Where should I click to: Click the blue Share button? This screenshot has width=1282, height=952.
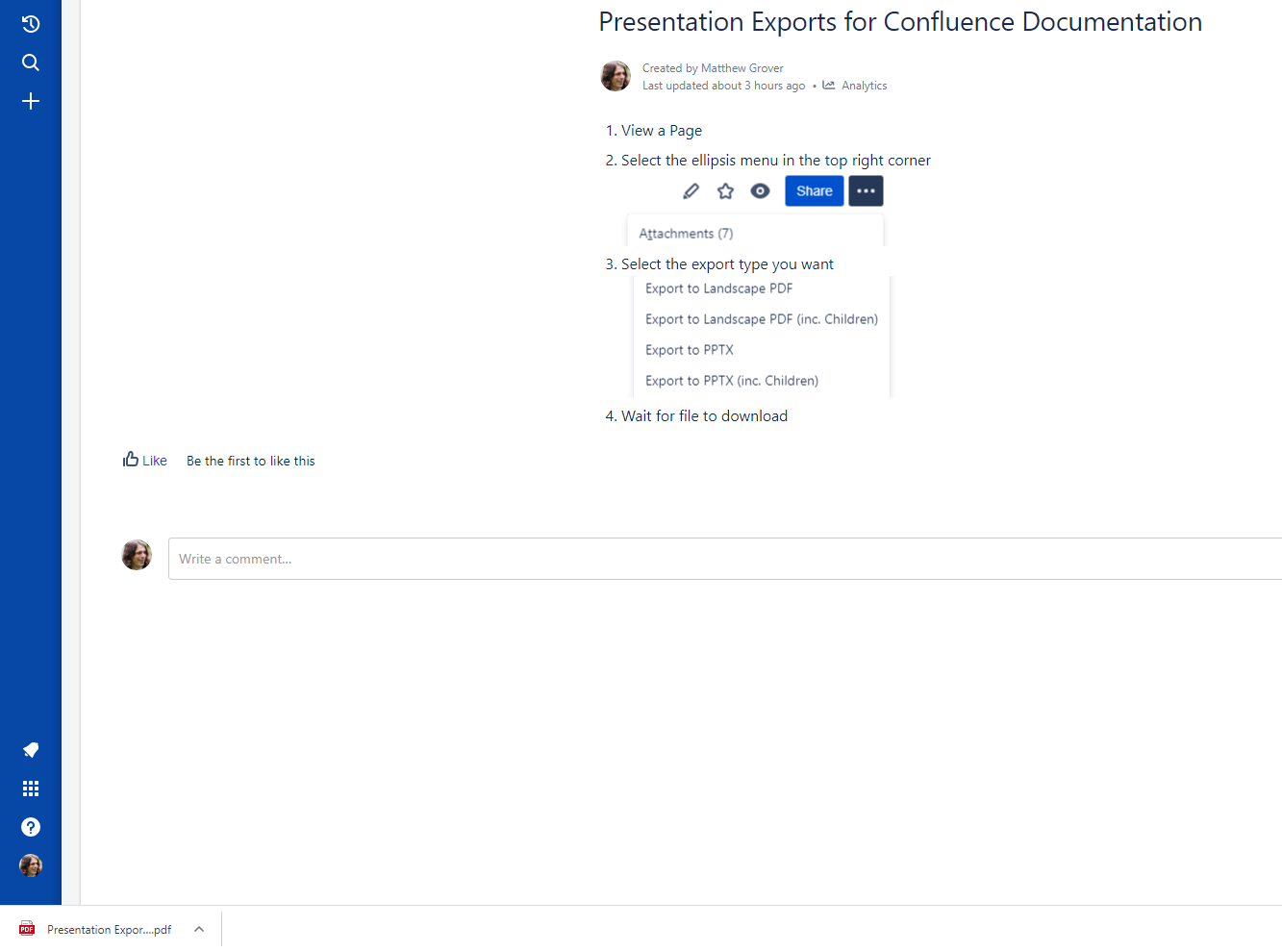(815, 191)
